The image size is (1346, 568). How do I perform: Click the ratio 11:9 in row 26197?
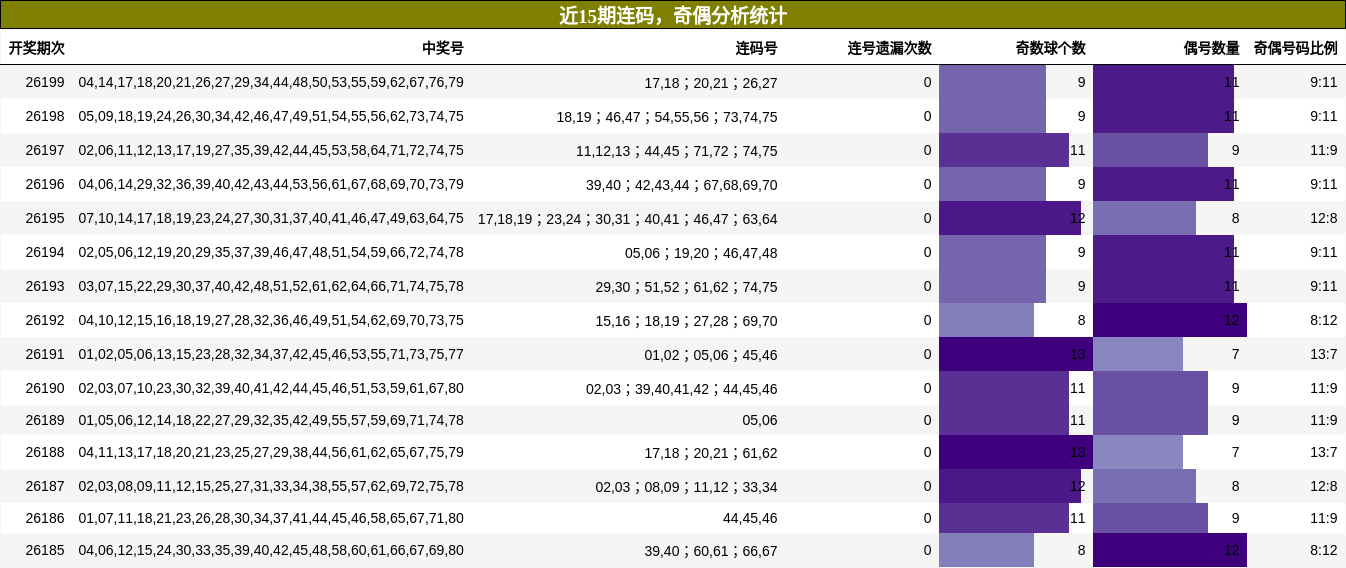[1324, 150]
